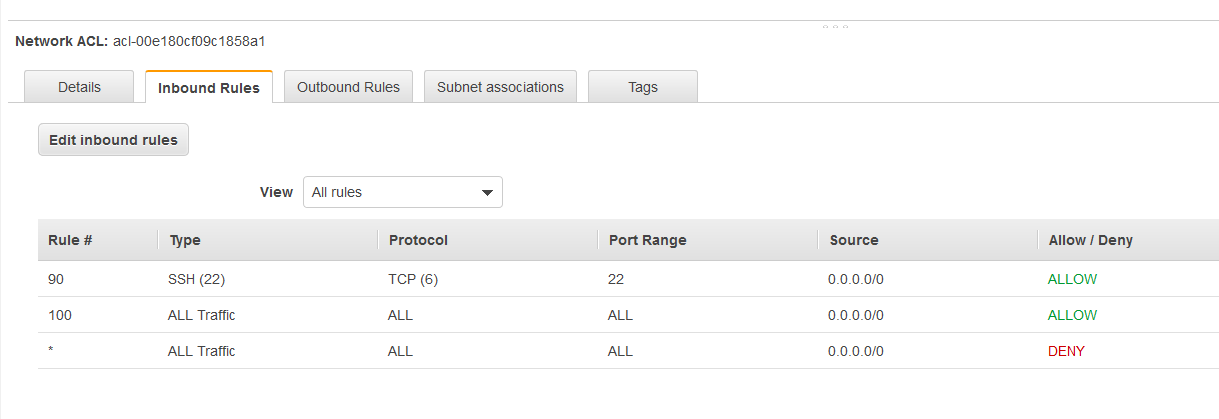Click the dropdown arrow of the View selector
This screenshot has height=419, width=1219.
487,192
